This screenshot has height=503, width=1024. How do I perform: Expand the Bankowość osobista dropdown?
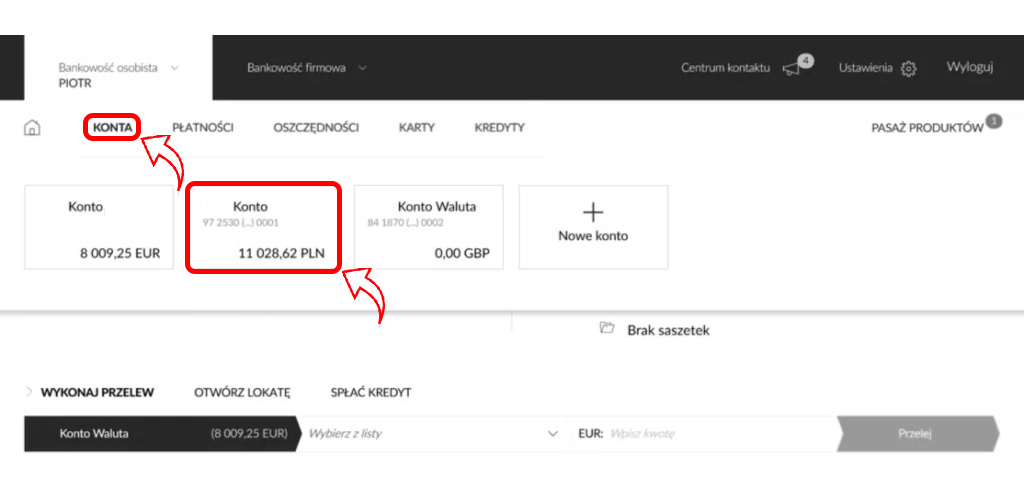coord(175,68)
